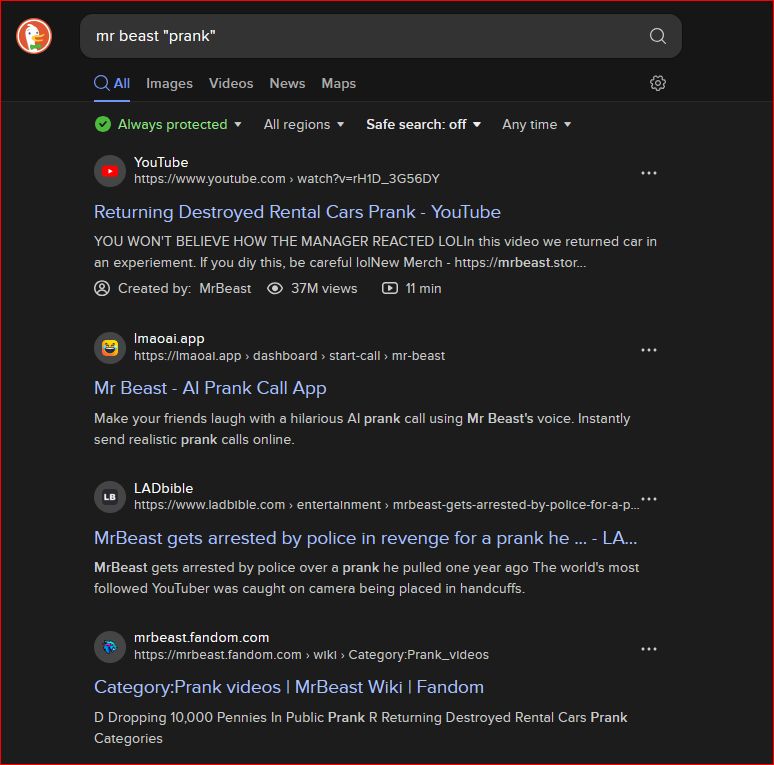Switch to the Images tab
The width and height of the screenshot is (774, 765).
169,84
